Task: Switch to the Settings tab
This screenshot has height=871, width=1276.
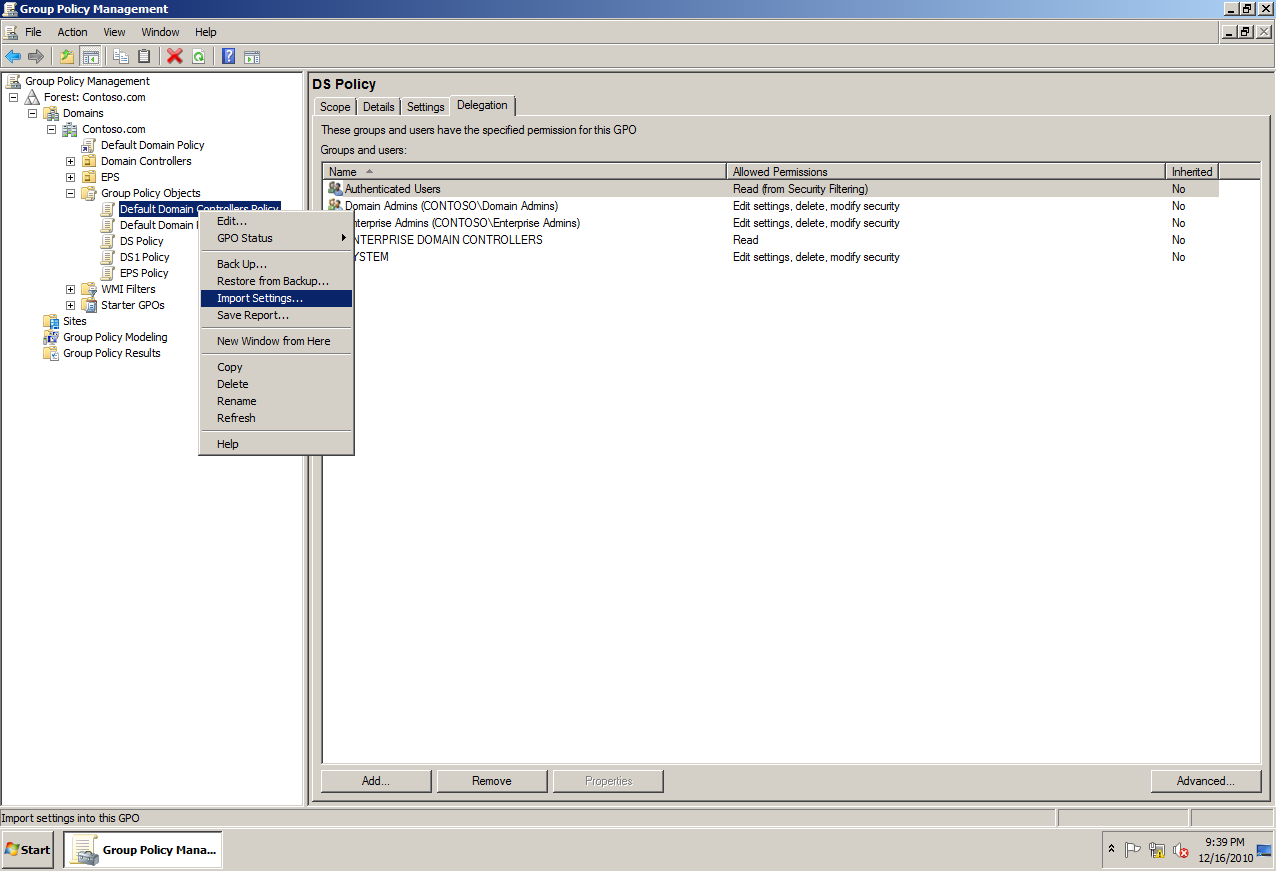Action: (425, 105)
